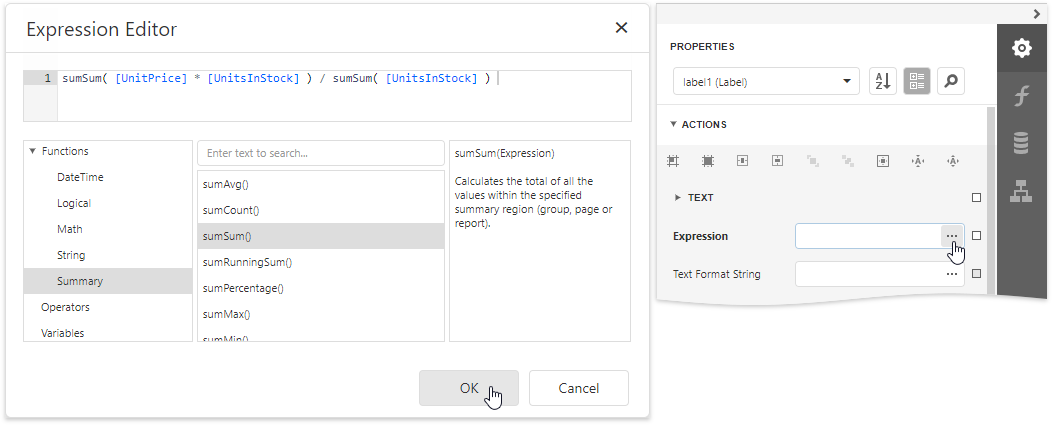This screenshot has height=425, width=1052.
Task: Open the label1 (Label) dropdown
Action: pyautogui.click(x=766, y=82)
